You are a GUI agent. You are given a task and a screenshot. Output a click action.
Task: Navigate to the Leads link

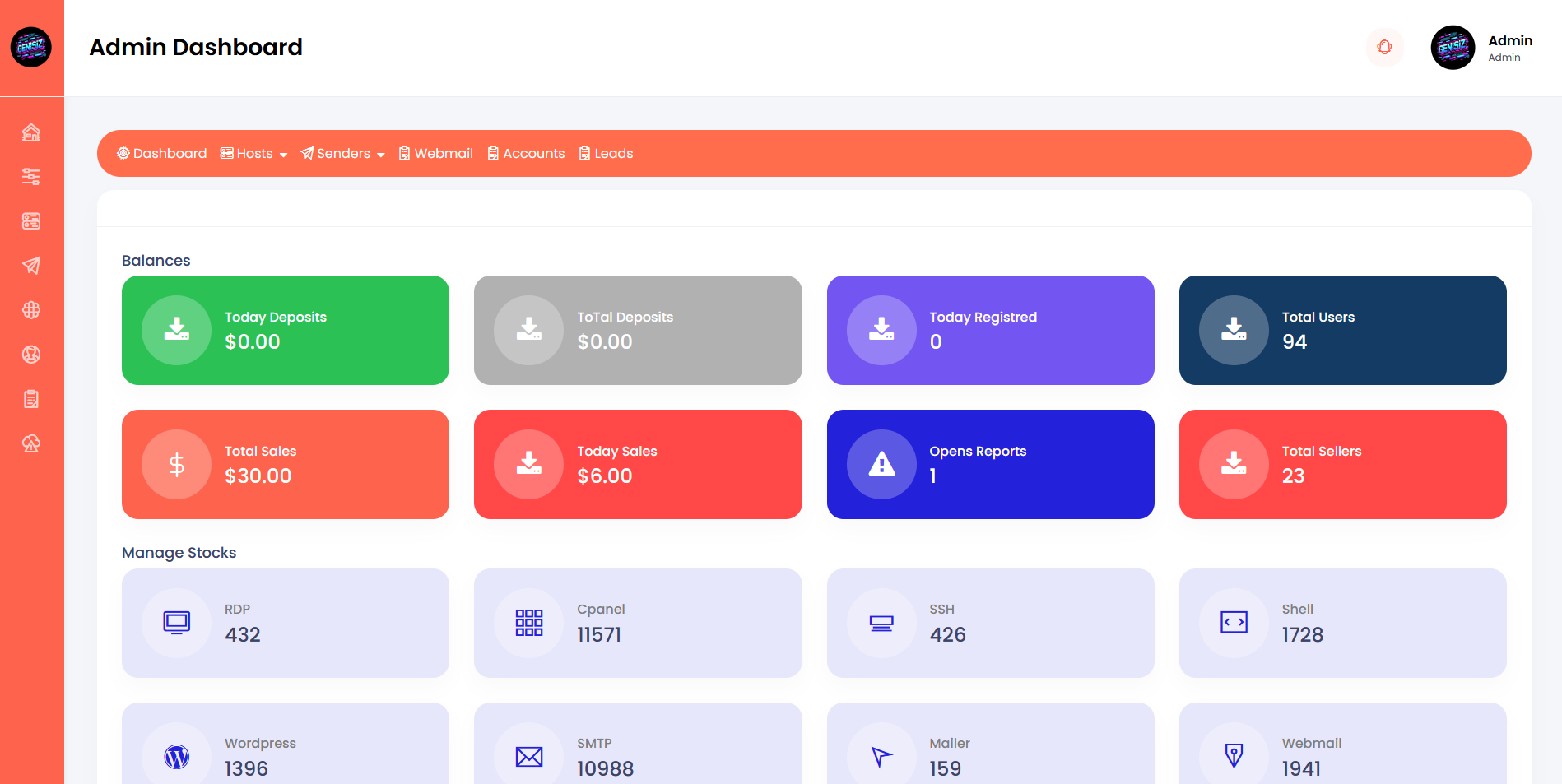pyautogui.click(x=606, y=154)
